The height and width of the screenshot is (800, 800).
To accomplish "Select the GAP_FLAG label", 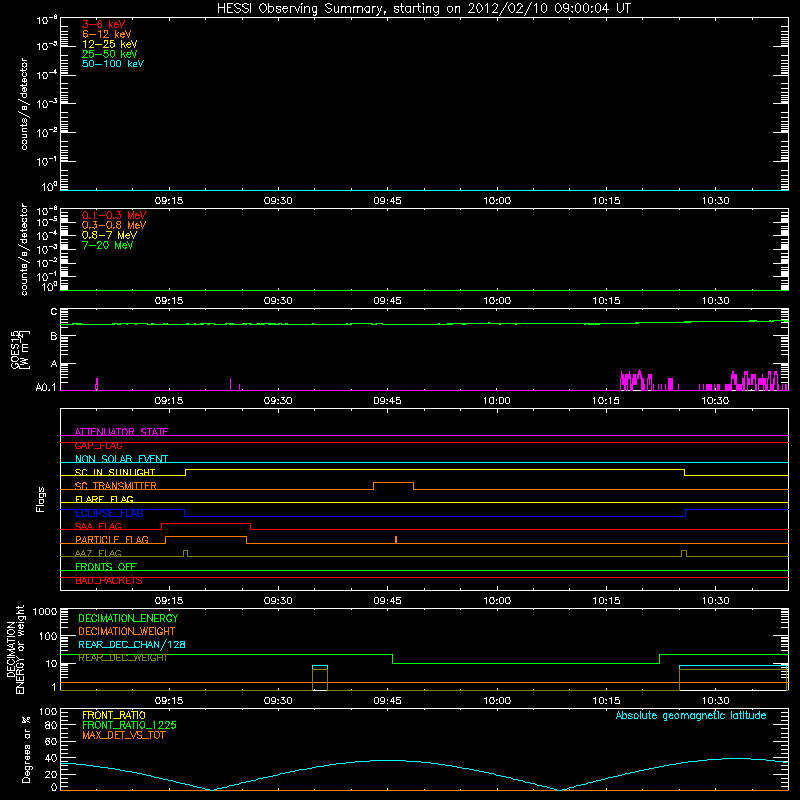I will [x=98, y=445].
